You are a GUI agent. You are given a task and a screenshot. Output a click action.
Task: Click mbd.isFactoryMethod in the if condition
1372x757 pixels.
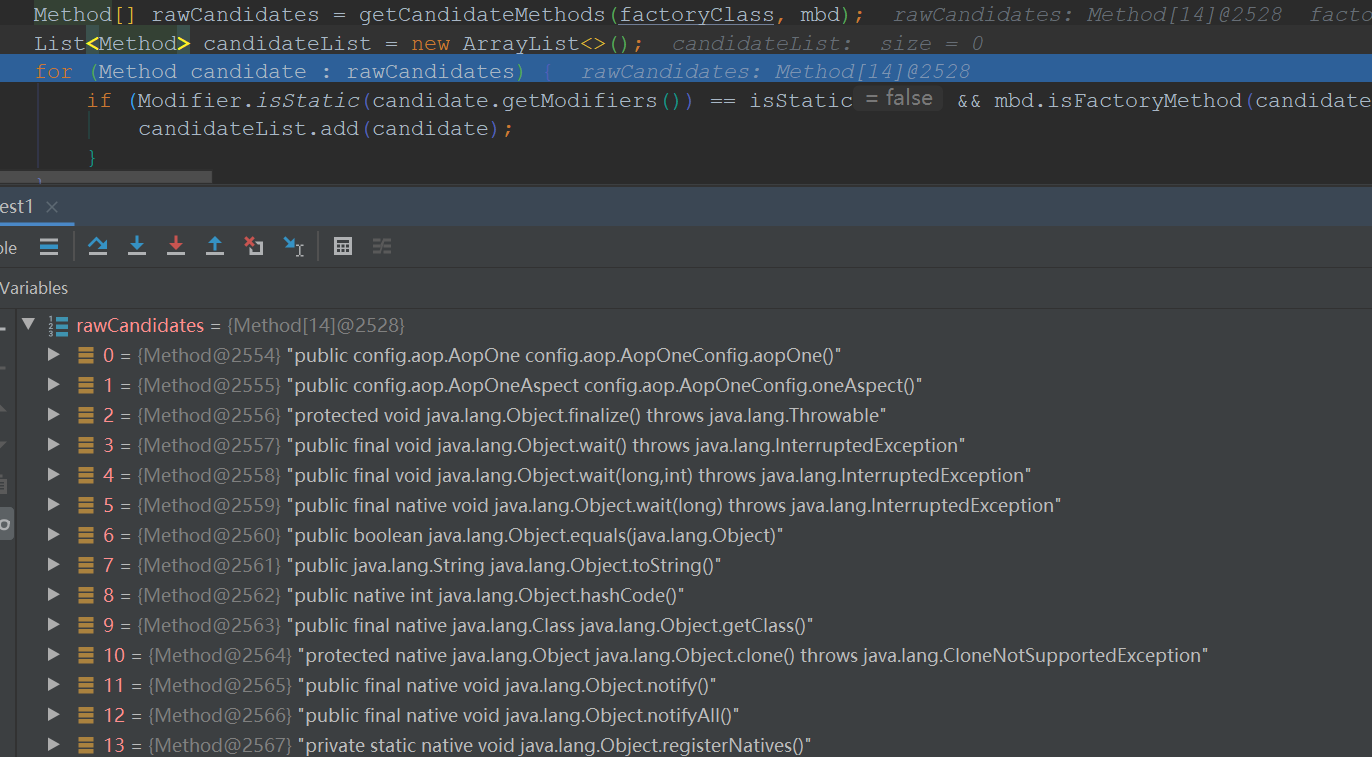pos(1117,100)
